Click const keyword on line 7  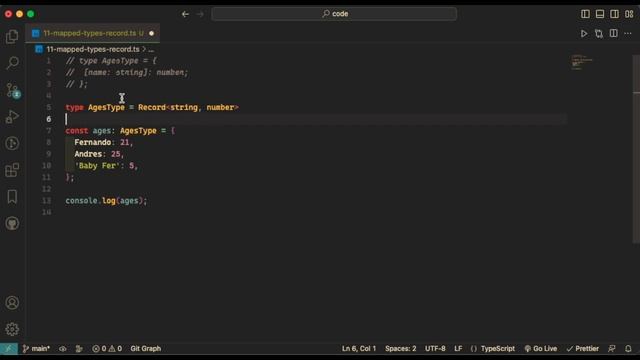77,131
